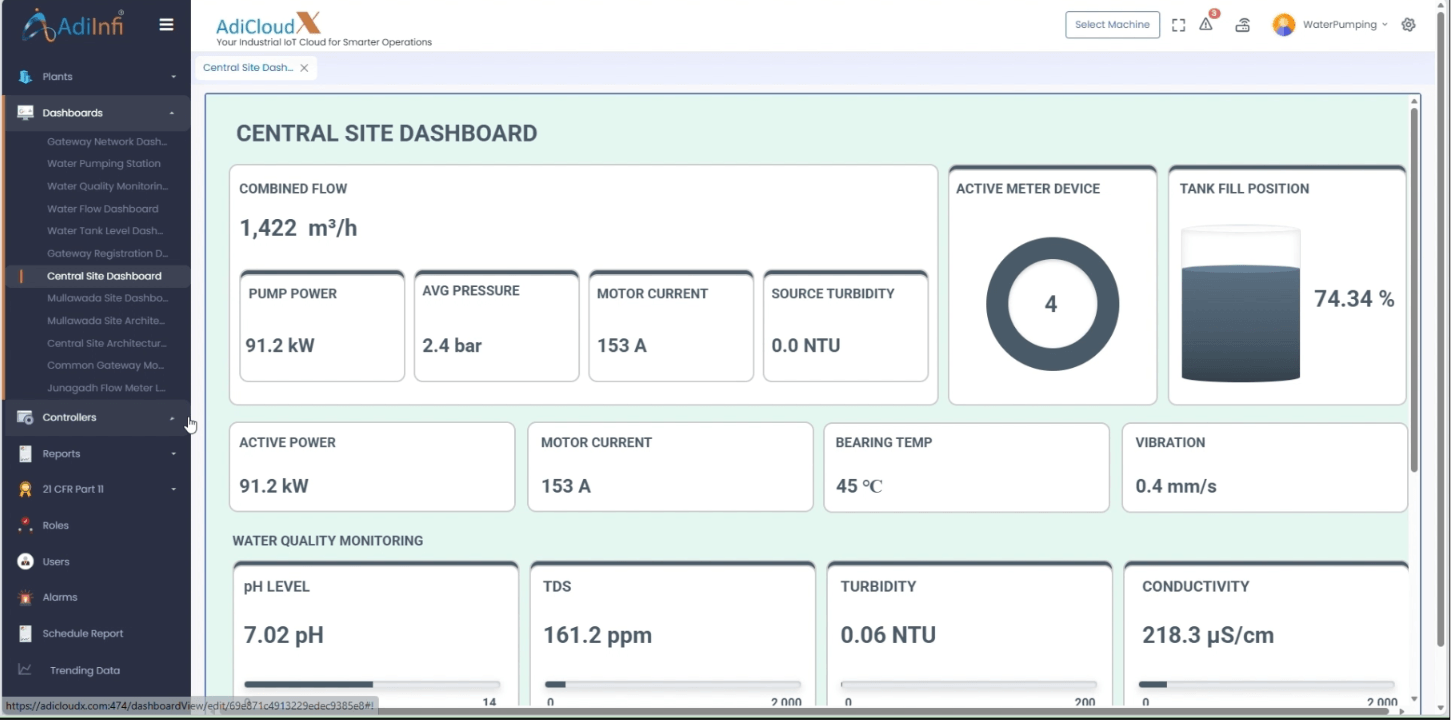Click the Select Machine button
1451x720 pixels.
coord(1112,25)
